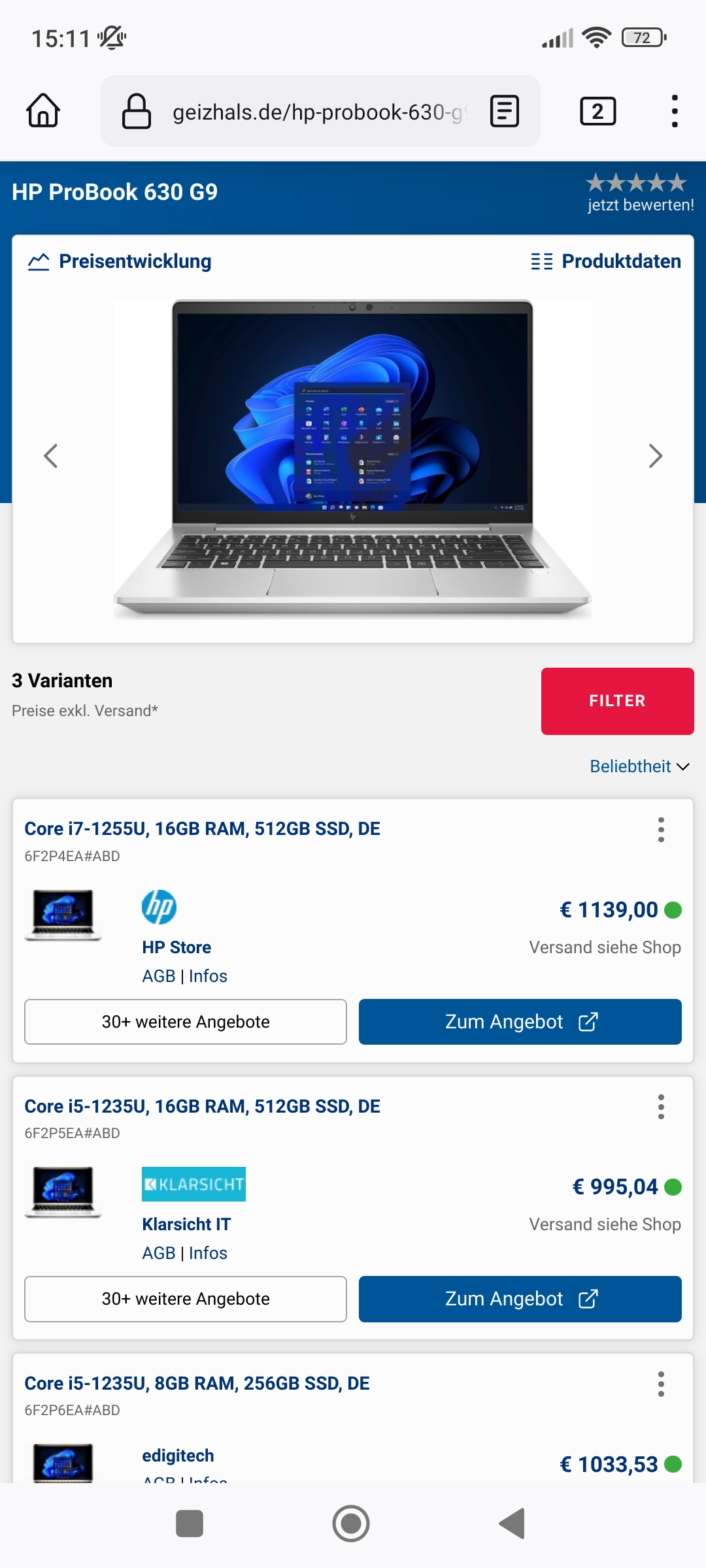The height and width of the screenshot is (1568, 706).
Task: Open the Produktdaten tab
Action: click(605, 261)
